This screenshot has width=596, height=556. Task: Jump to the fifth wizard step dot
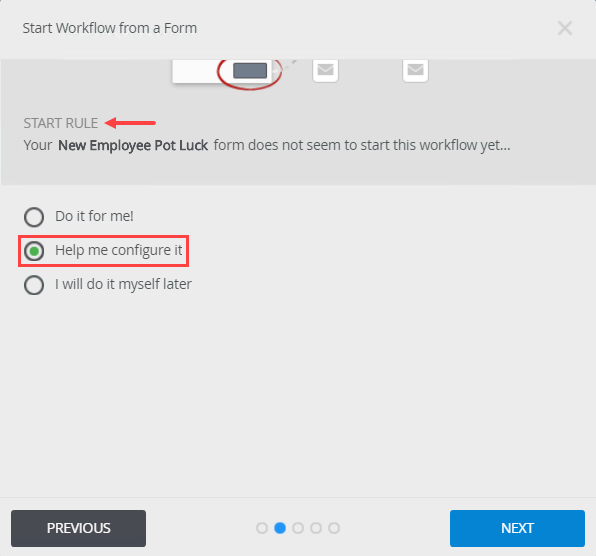pos(334,528)
